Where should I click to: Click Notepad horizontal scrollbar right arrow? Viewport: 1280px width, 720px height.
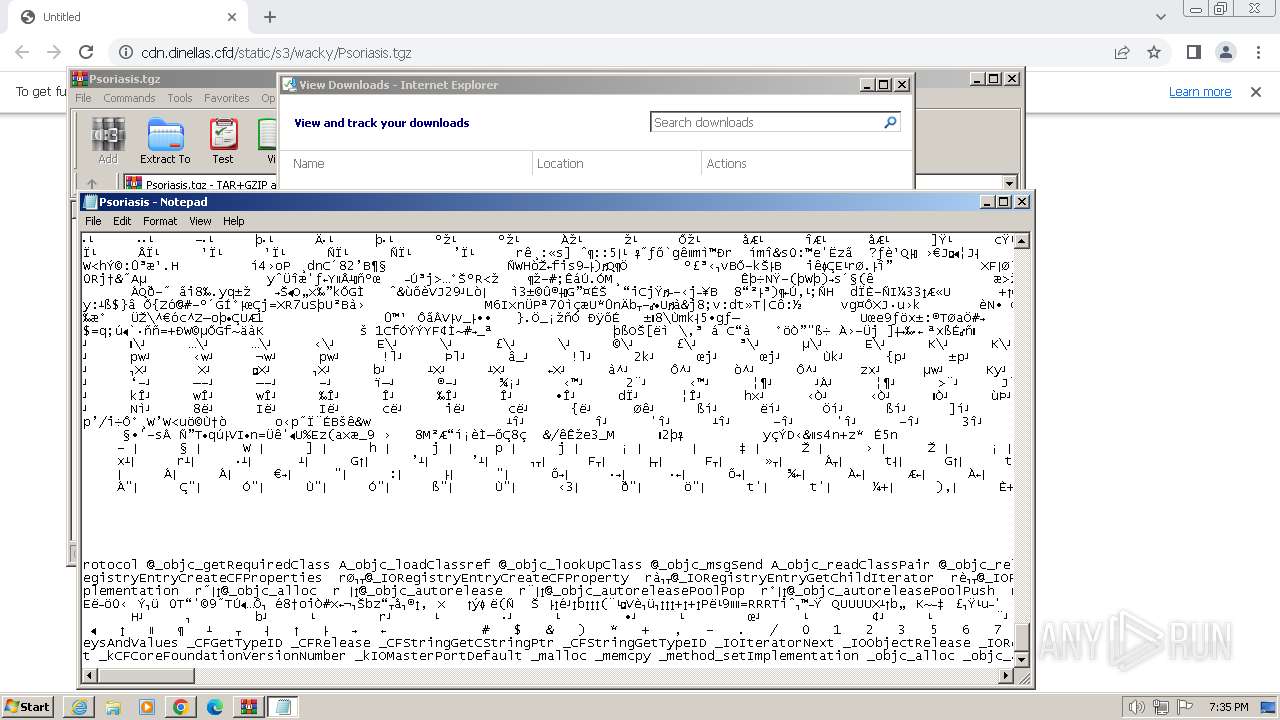1006,676
